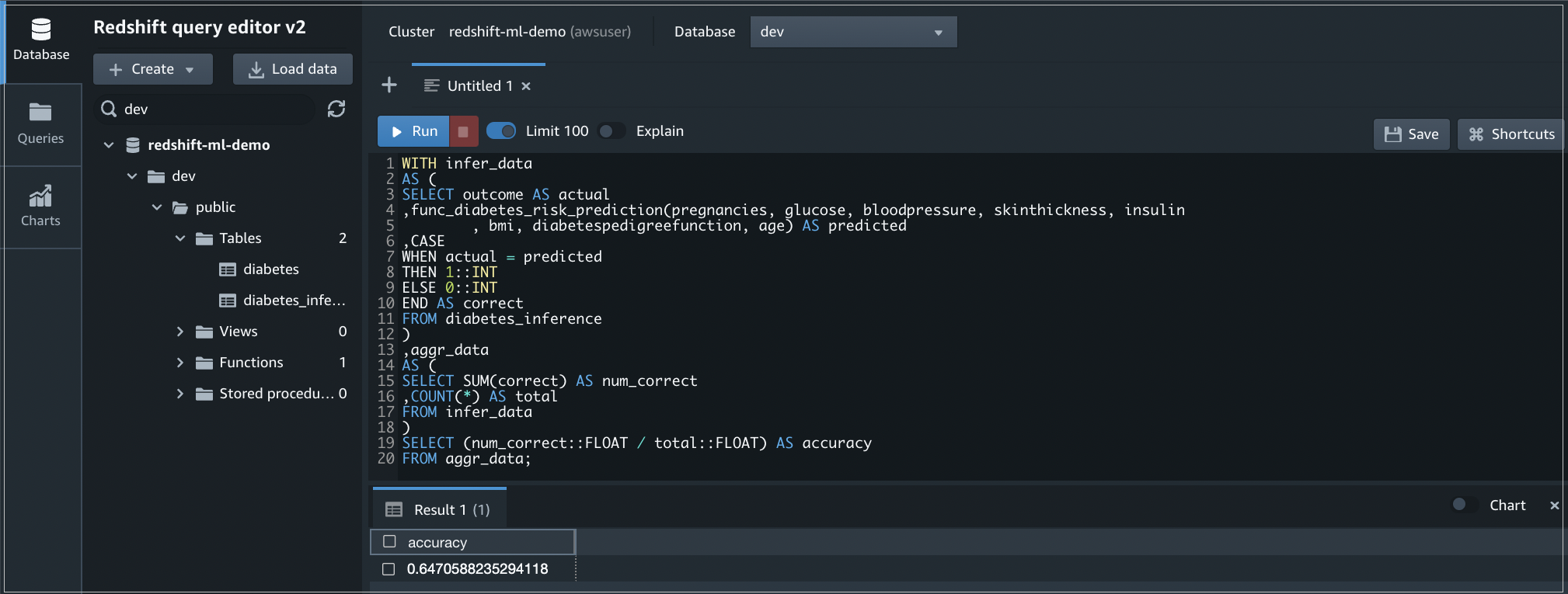Click into the SQL editor on line 20
This screenshot has width=1568, height=594.
[x=466, y=459]
